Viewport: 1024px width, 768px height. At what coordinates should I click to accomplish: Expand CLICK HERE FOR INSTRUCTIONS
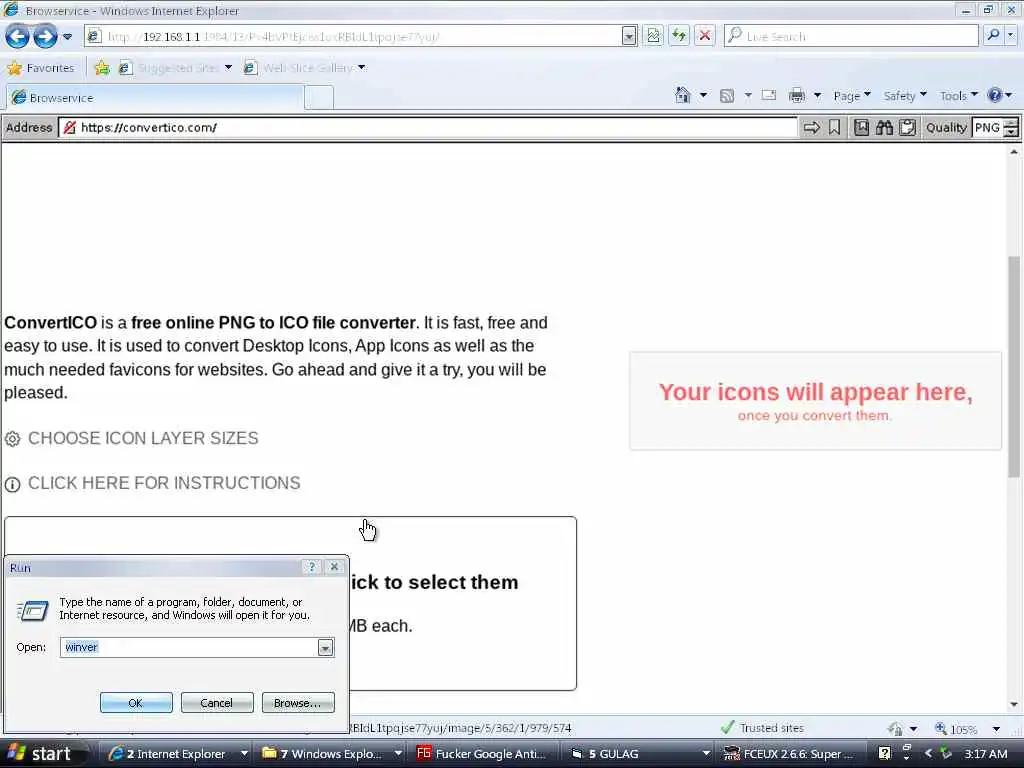coord(153,483)
